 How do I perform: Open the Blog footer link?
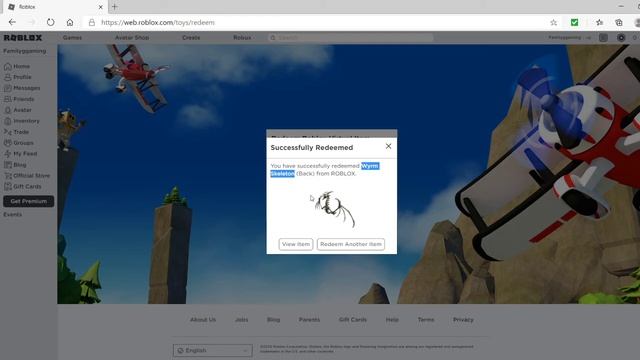(x=273, y=320)
